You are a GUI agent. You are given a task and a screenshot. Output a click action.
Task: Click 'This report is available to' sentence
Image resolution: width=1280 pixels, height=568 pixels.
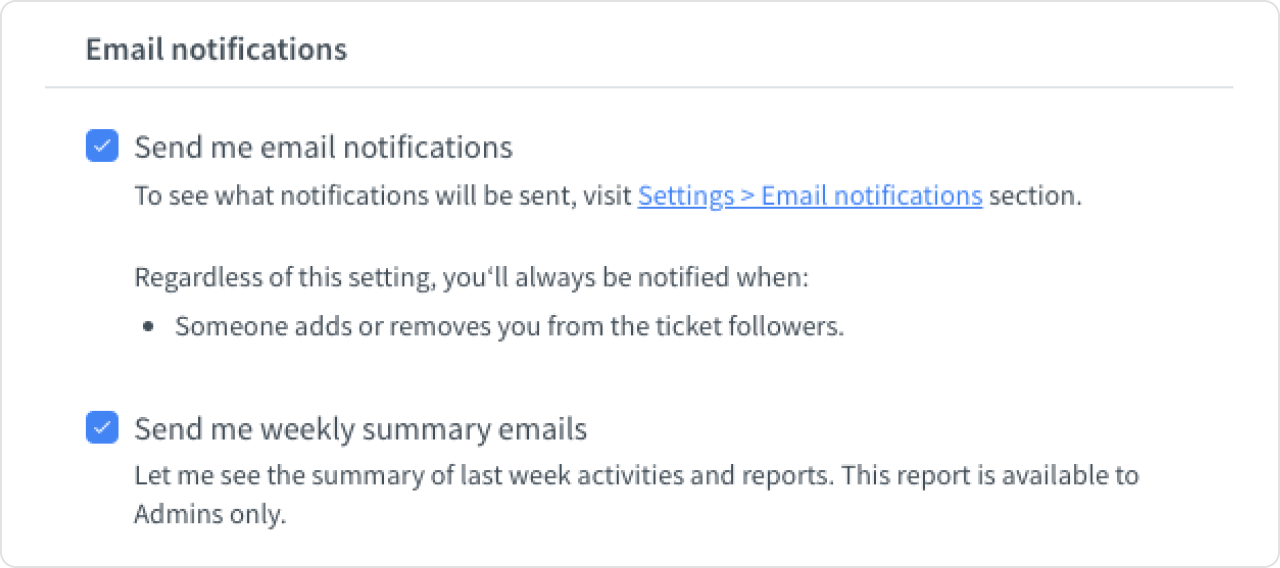click(990, 475)
